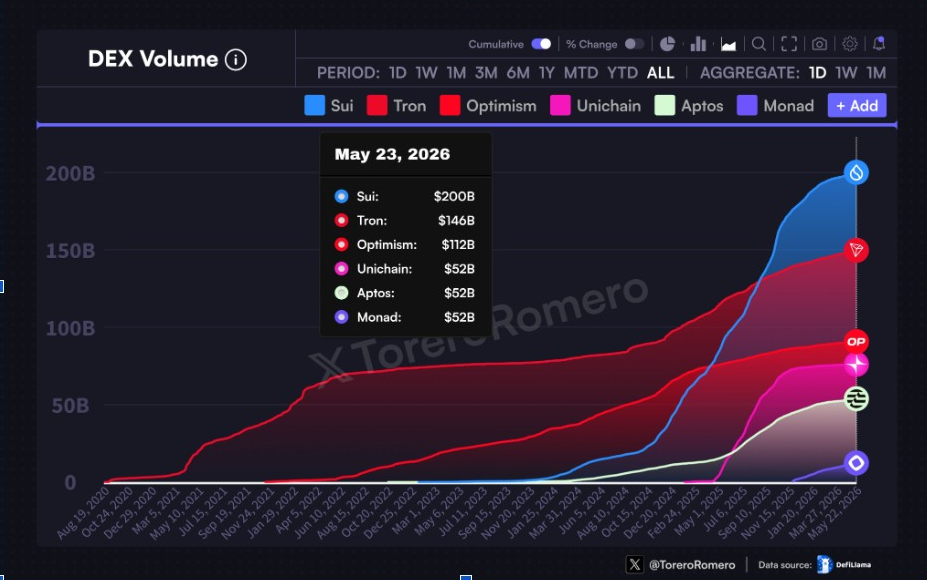The image size is (927, 580).
Task: Set aggregate to 1M
Action: click(x=876, y=73)
